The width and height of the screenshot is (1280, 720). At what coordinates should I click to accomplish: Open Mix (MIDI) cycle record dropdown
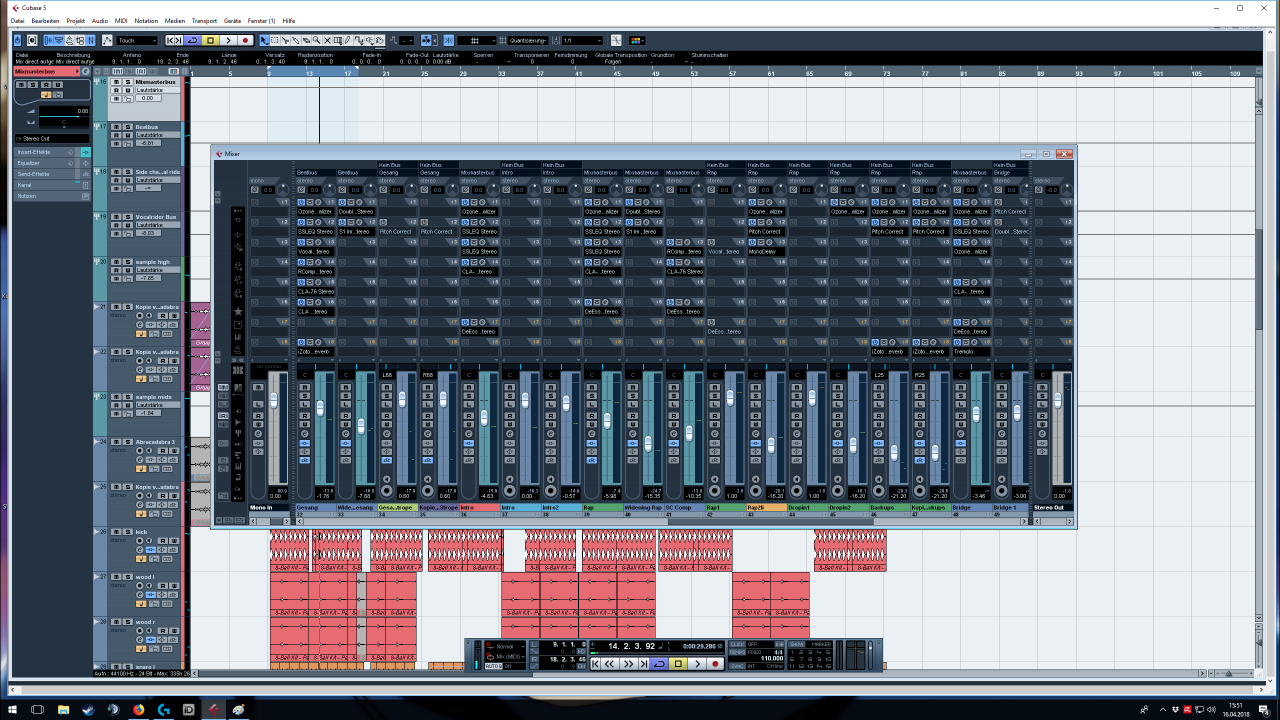tap(507, 657)
